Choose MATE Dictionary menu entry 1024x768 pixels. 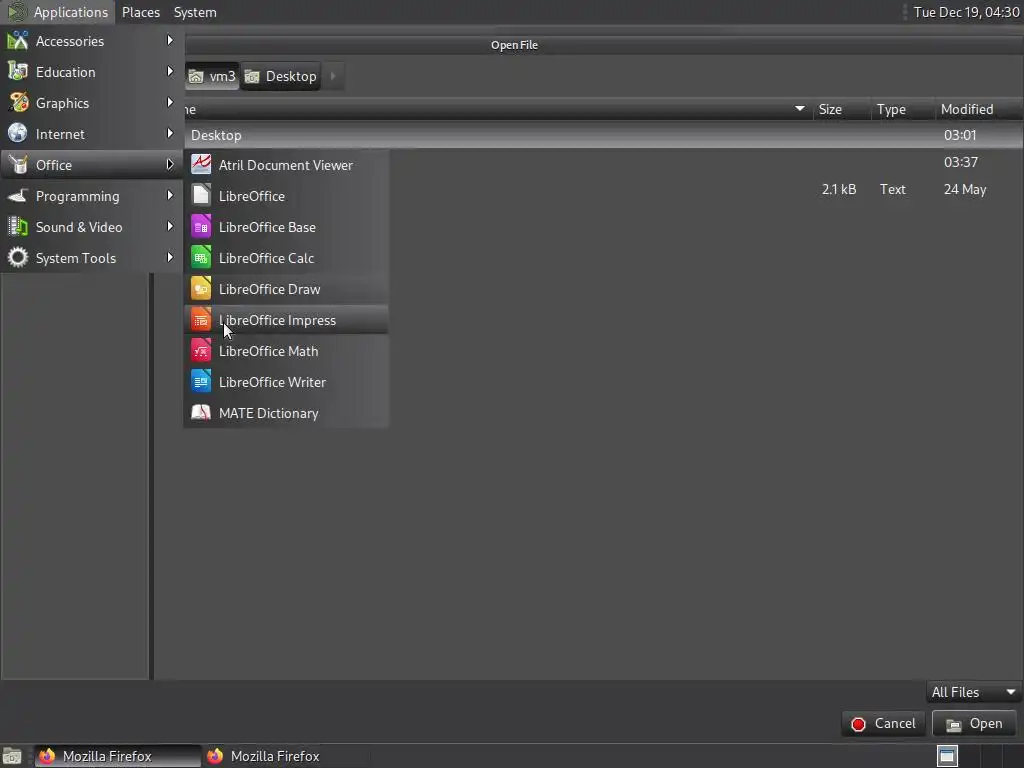pos(287,413)
